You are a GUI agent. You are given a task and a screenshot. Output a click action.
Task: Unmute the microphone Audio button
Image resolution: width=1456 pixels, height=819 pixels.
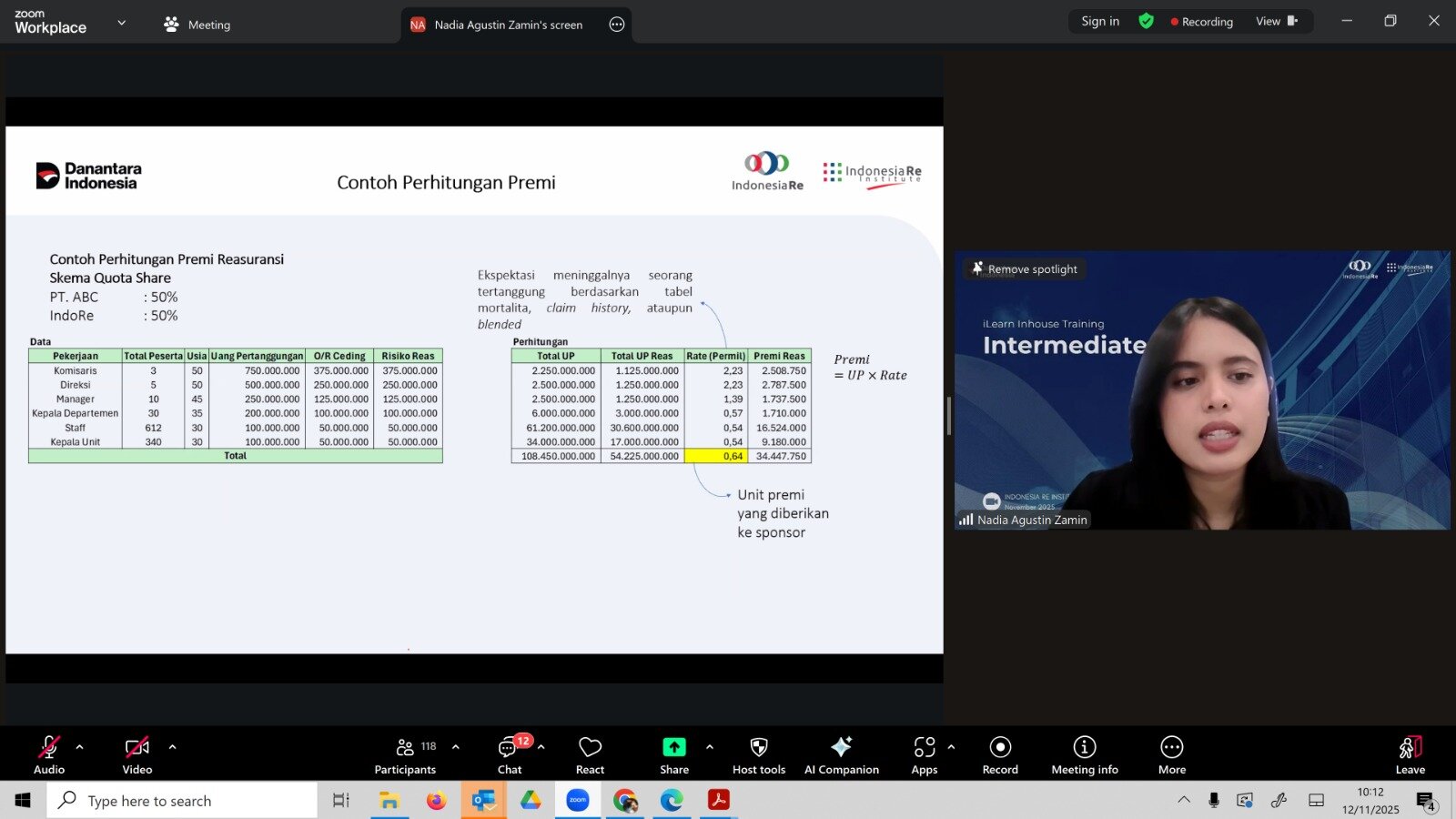[49, 754]
